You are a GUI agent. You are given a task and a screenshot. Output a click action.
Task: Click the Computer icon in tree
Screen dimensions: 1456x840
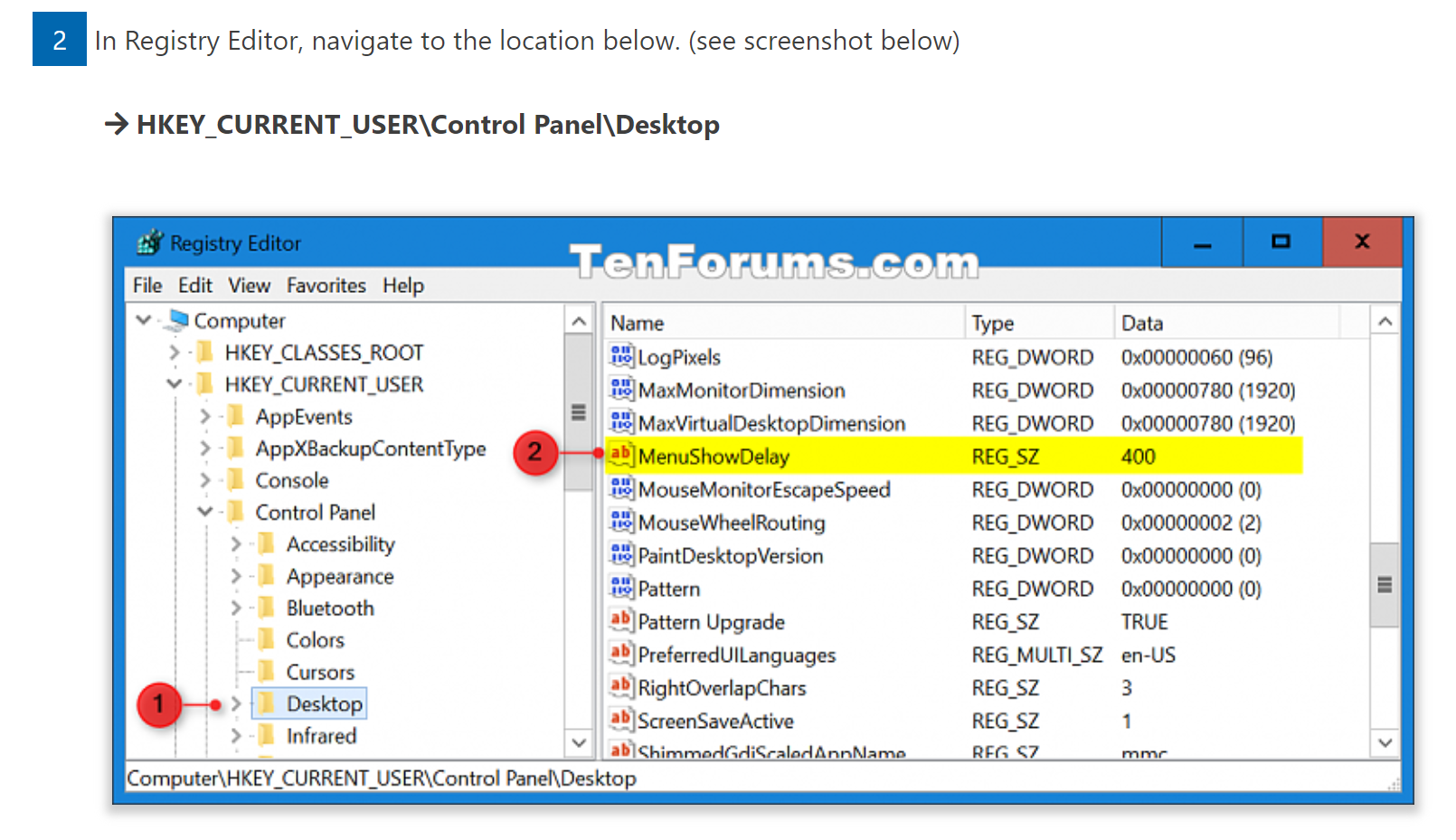tap(178, 320)
